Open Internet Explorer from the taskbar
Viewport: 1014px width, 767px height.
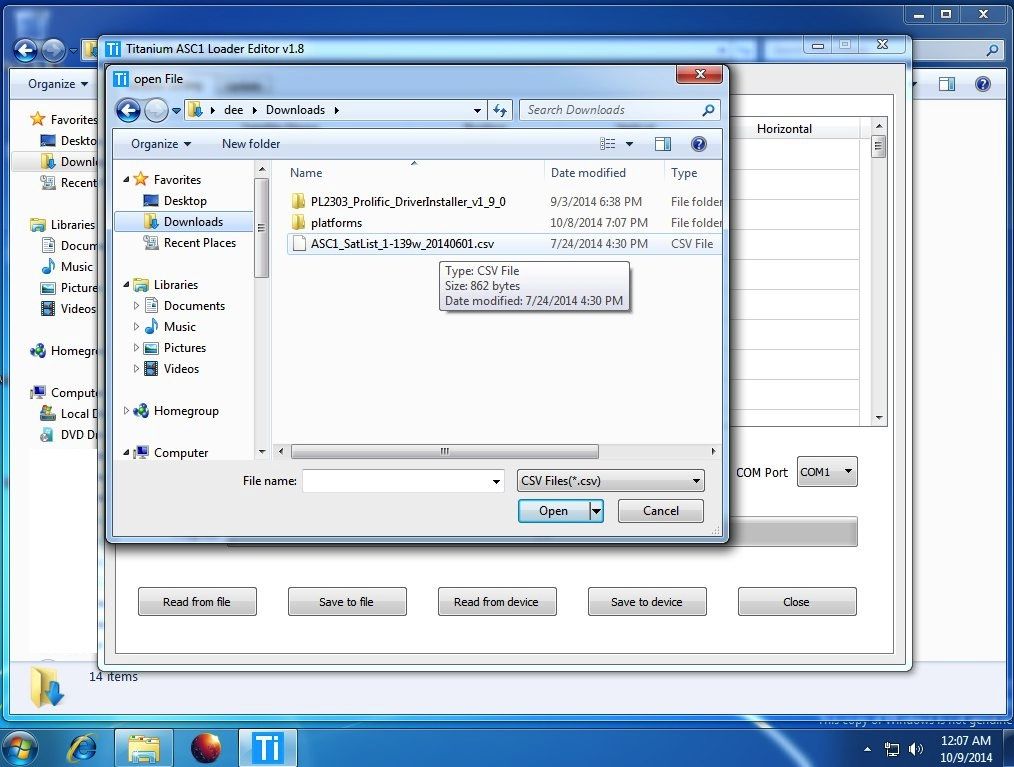(82, 748)
